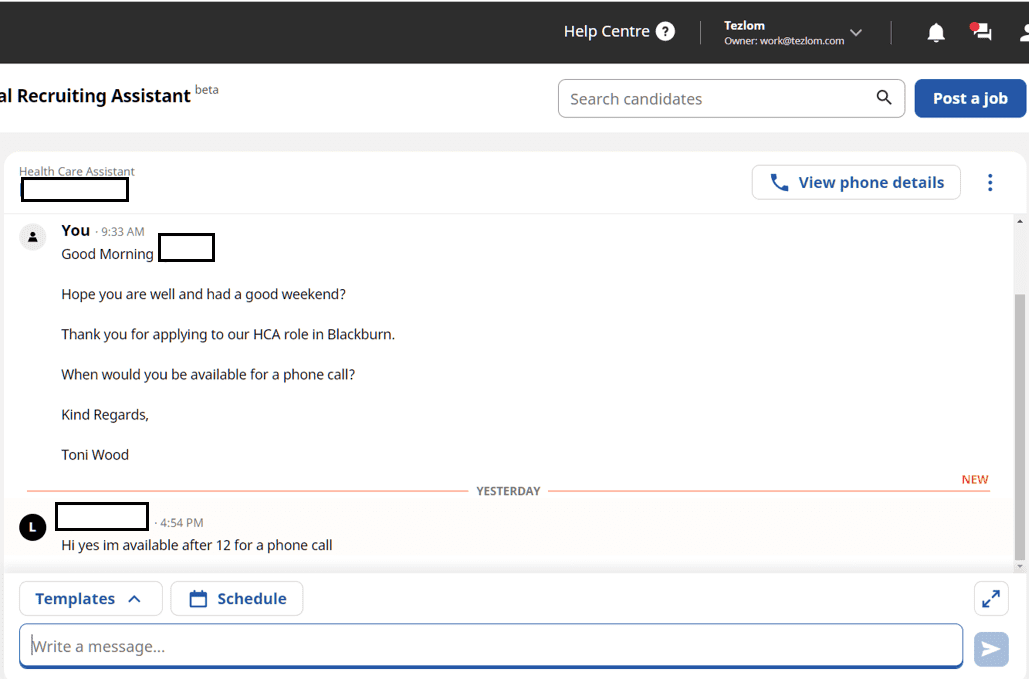
Task: Click the 'Owner: work@tezlom.com' text
Action: (784, 41)
